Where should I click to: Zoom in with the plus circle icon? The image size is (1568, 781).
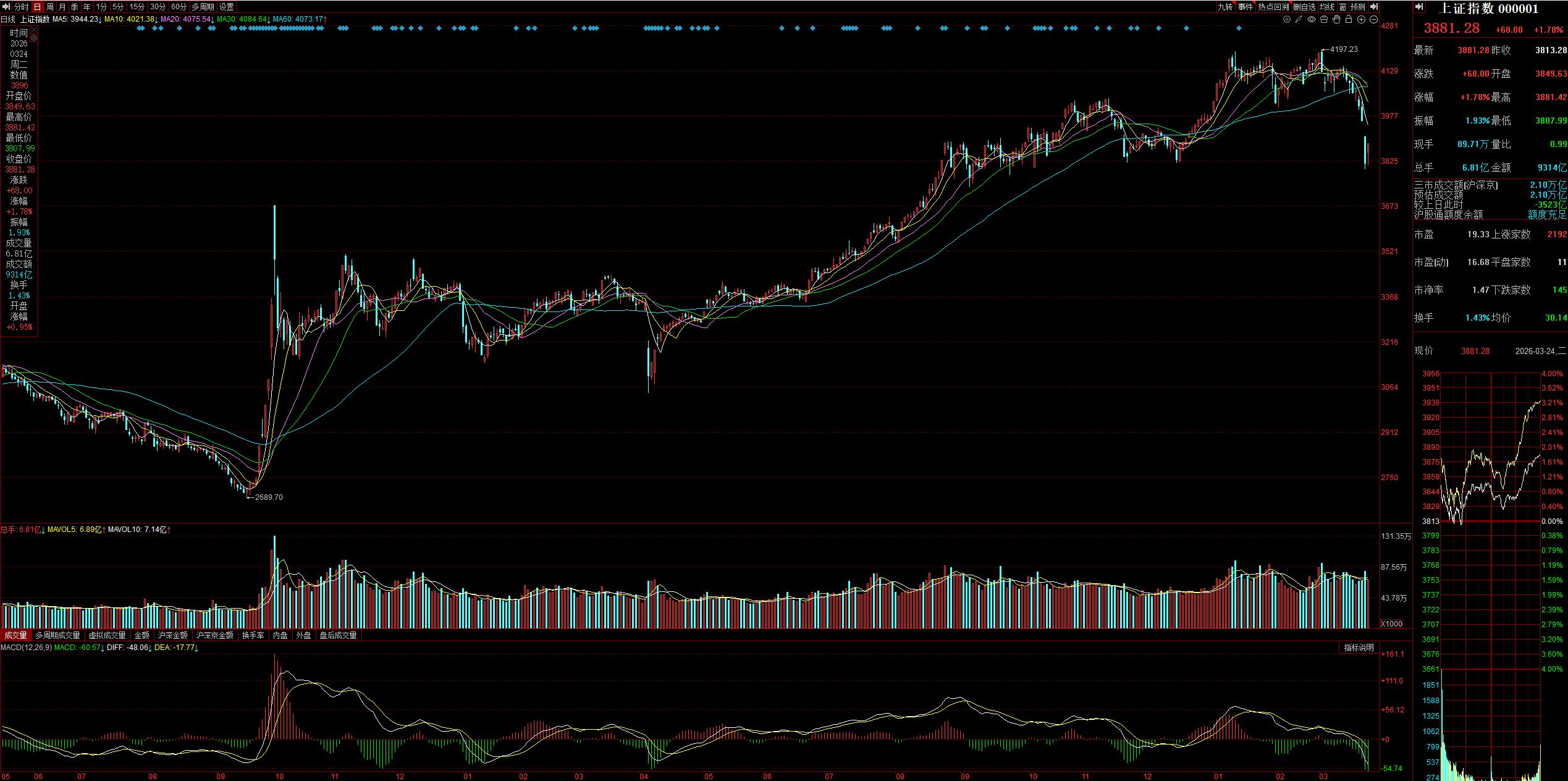pos(1361,19)
